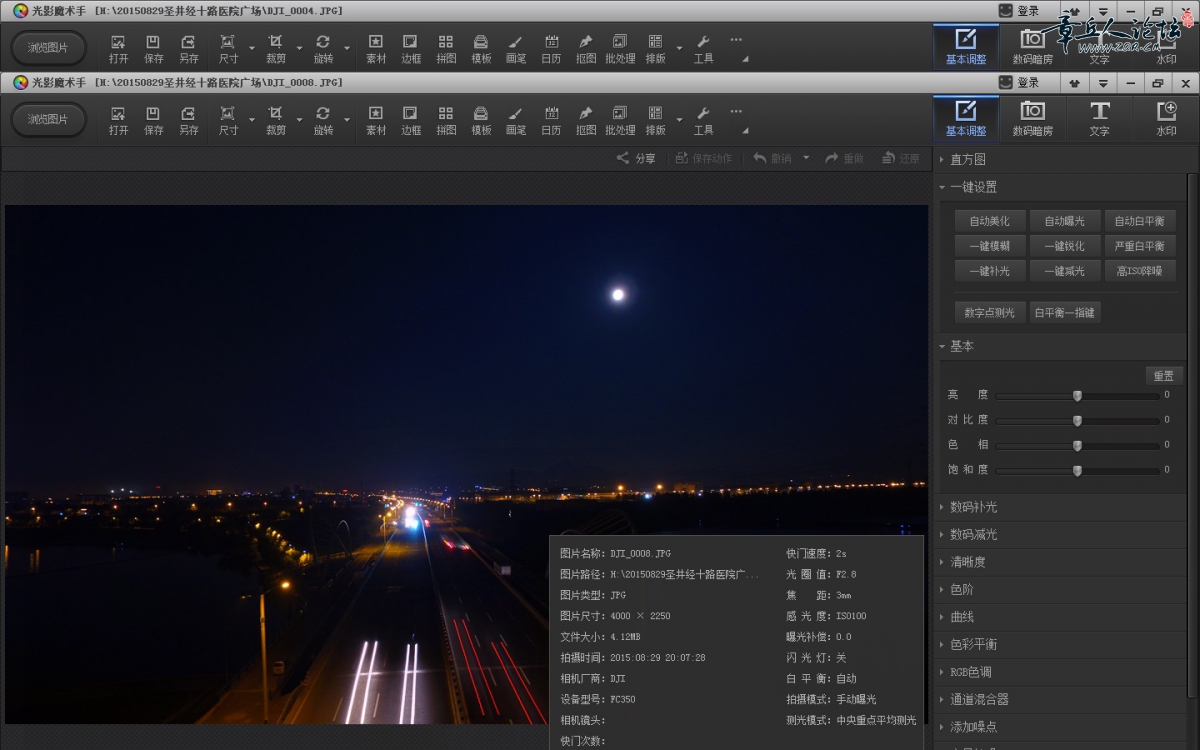This screenshot has height=750, width=1200.
Task: Open the 素材 materials tool in the DJI_0008 window
Action: (376, 120)
